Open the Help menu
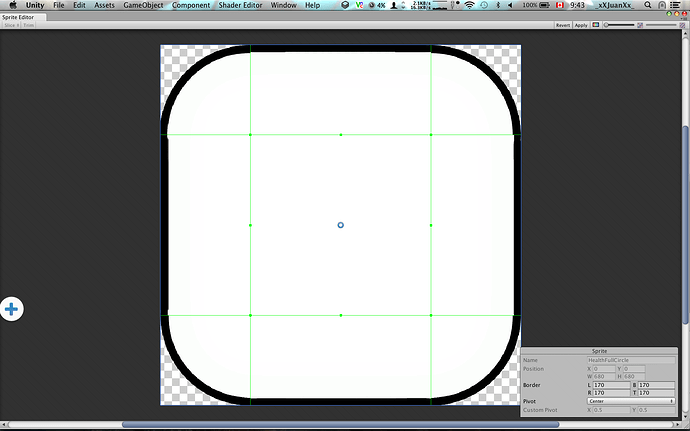This screenshot has width=690, height=431. [312, 5]
